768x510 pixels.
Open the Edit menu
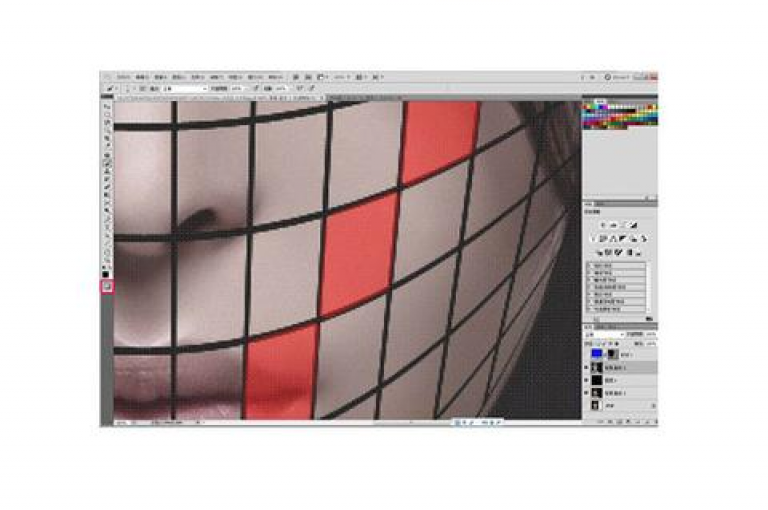point(142,77)
